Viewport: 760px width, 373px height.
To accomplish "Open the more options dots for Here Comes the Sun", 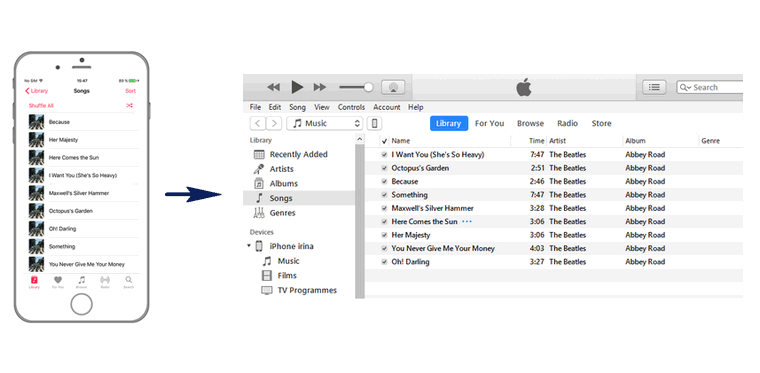I will click(x=467, y=222).
